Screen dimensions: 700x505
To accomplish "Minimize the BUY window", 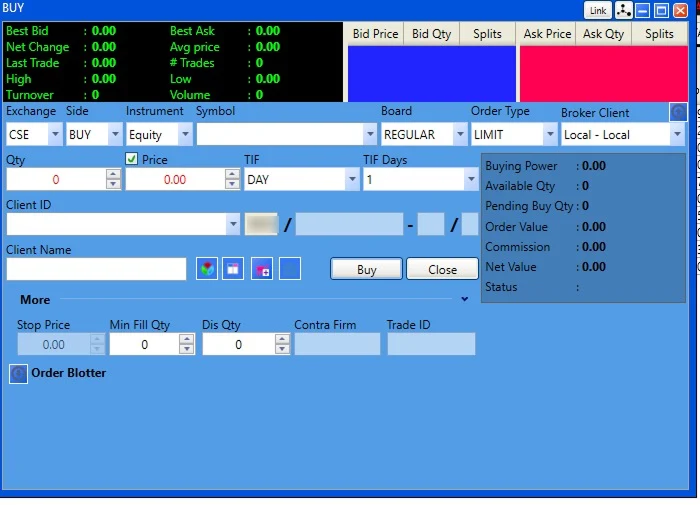I will [x=642, y=10].
